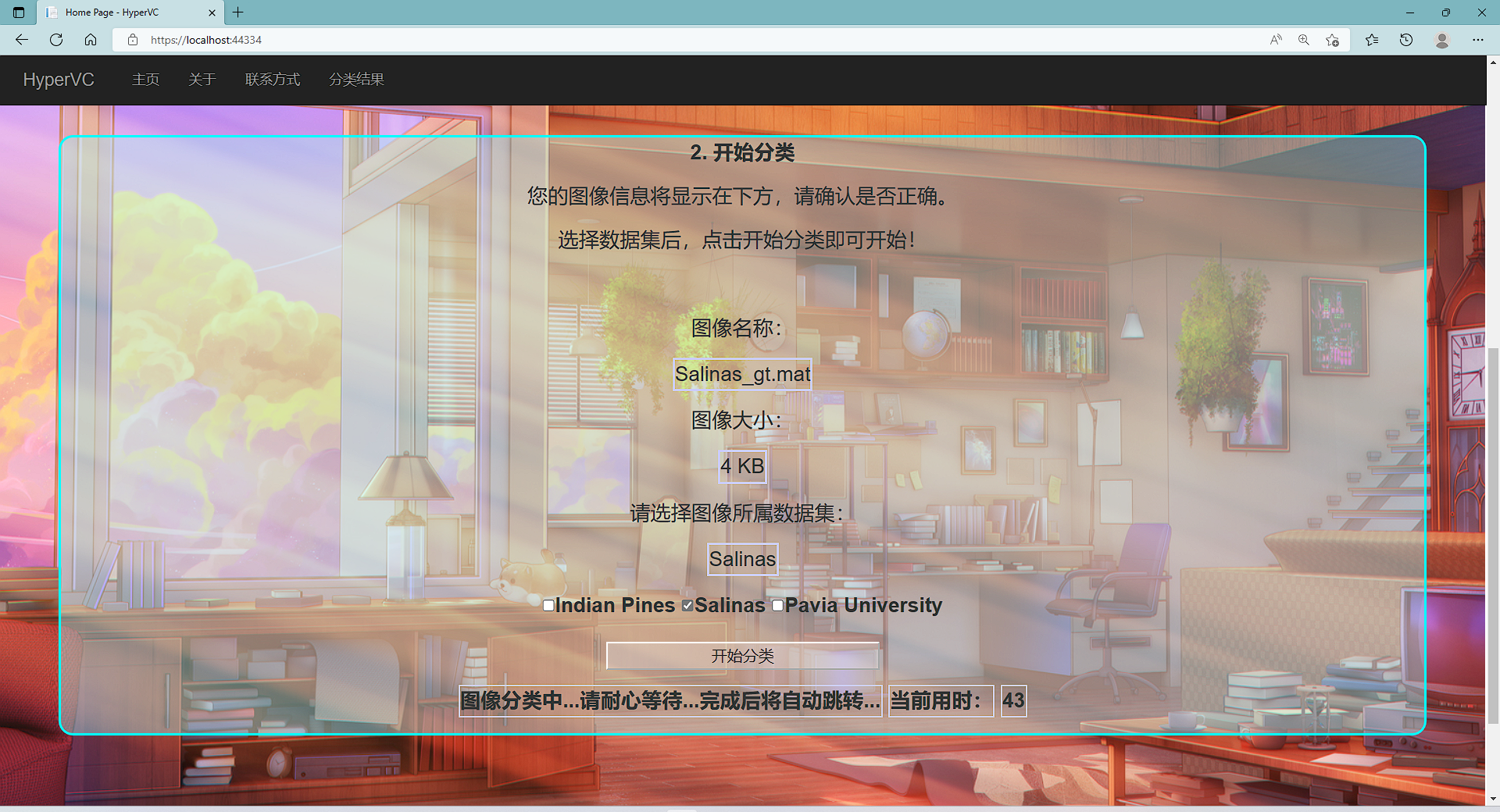Open the 联系方式 navigation item
1500x812 pixels.
(273, 80)
